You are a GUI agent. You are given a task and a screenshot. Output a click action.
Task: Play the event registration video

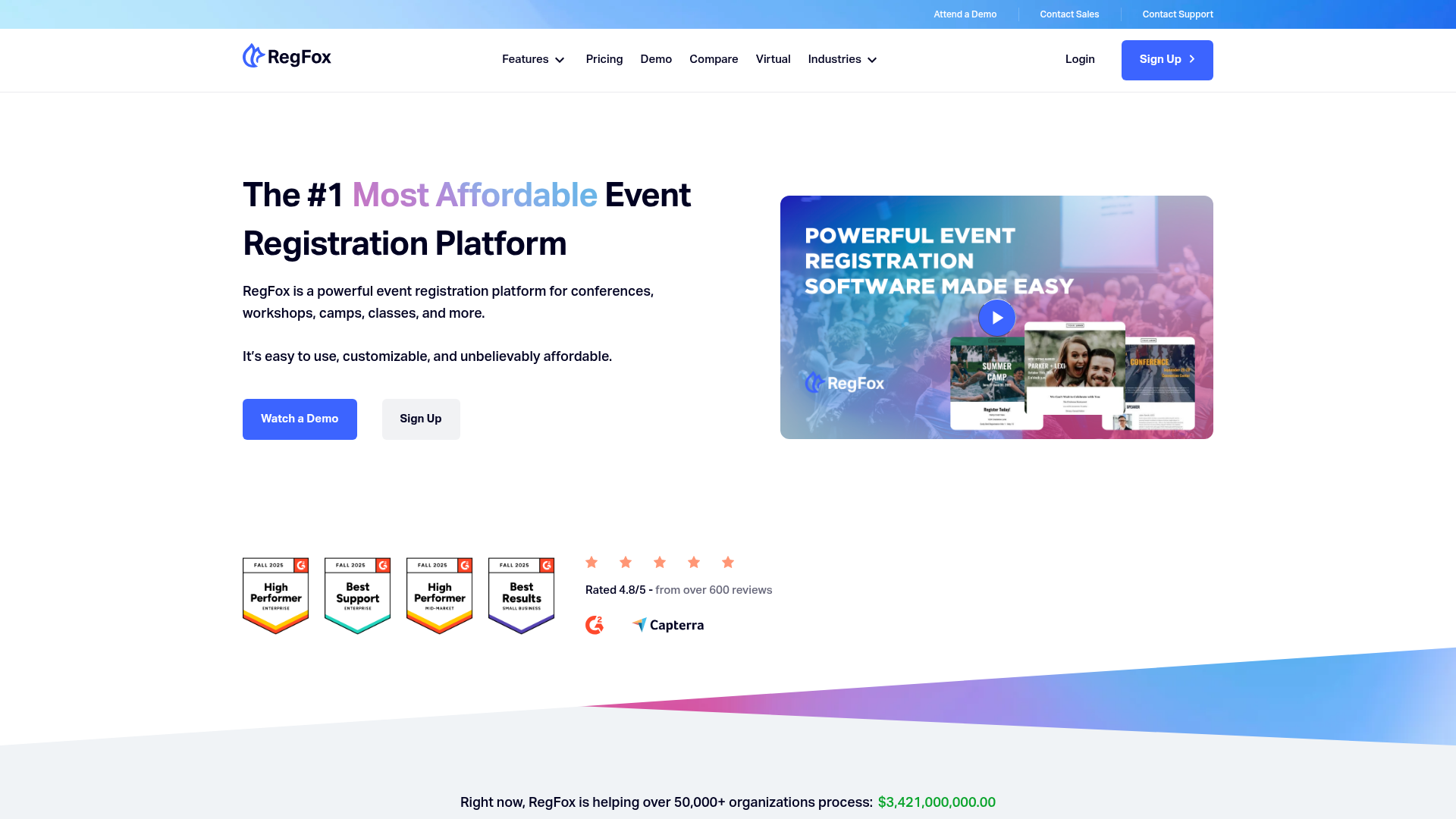(996, 318)
